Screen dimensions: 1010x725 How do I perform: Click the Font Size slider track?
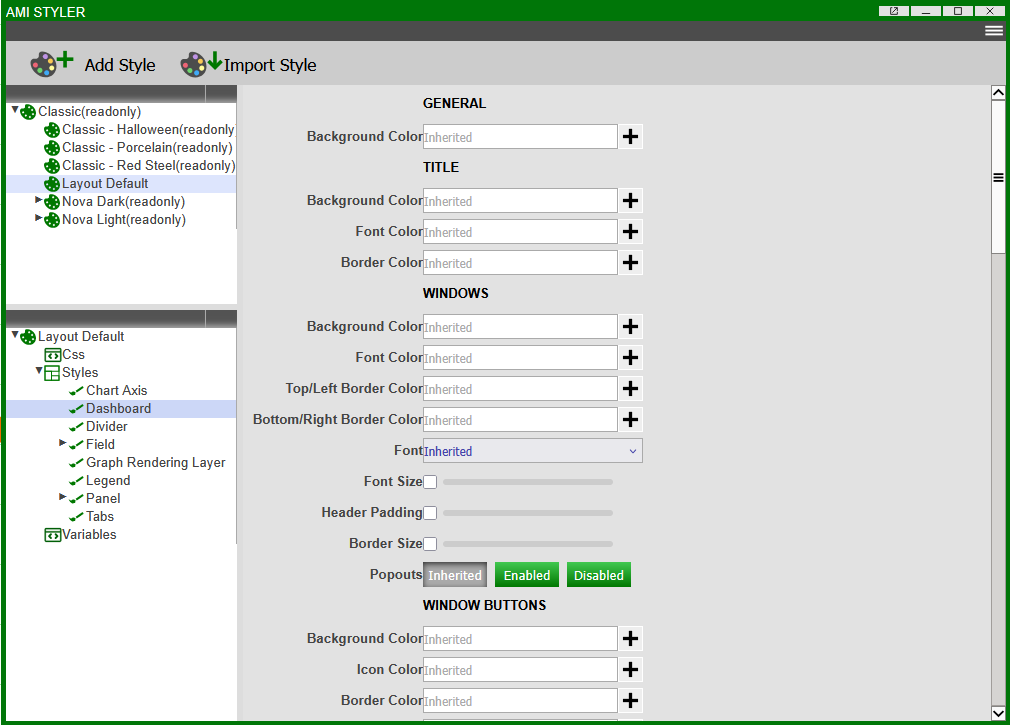coord(527,482)
